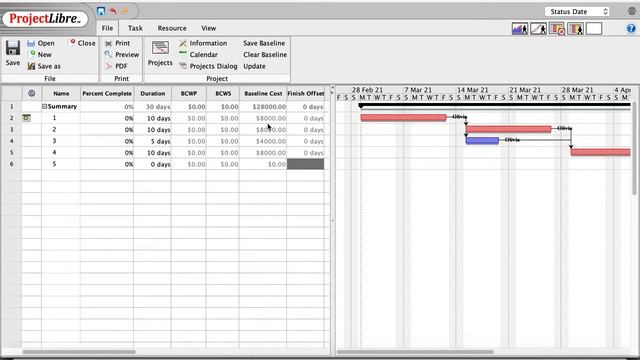Click the resource usage icon with person
The image size is (640, 360).
(576, 29)
